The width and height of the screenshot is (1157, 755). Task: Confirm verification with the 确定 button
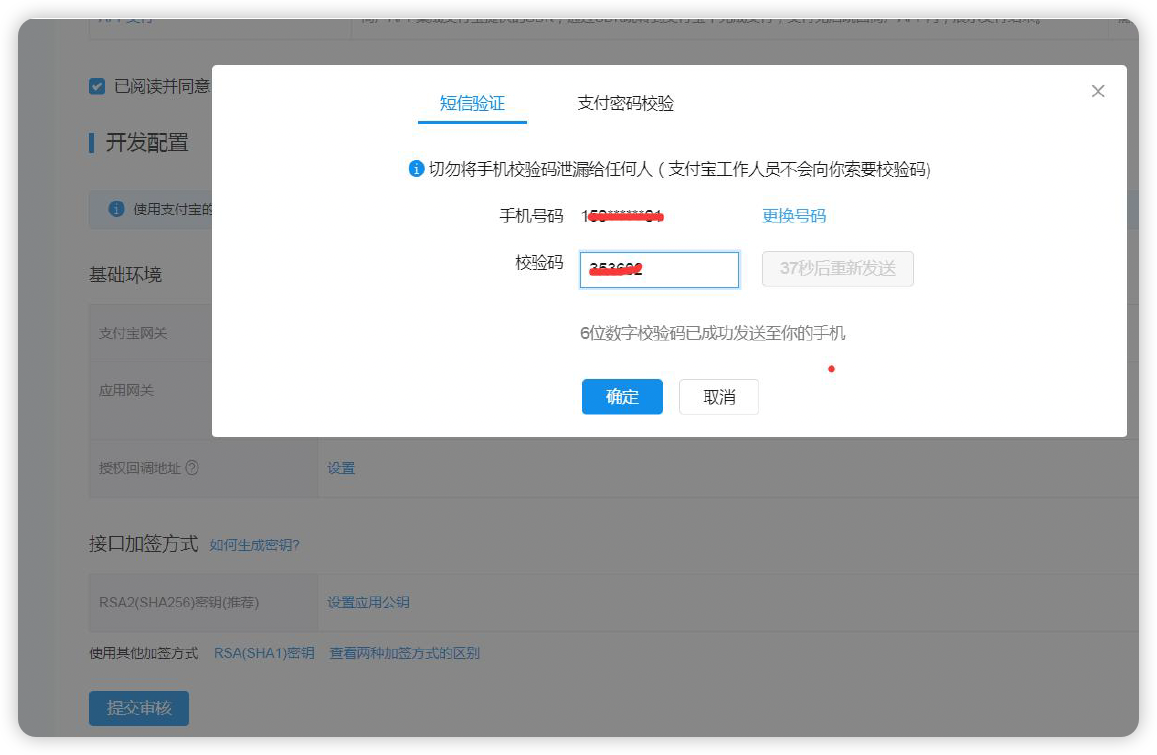point(622,397)
